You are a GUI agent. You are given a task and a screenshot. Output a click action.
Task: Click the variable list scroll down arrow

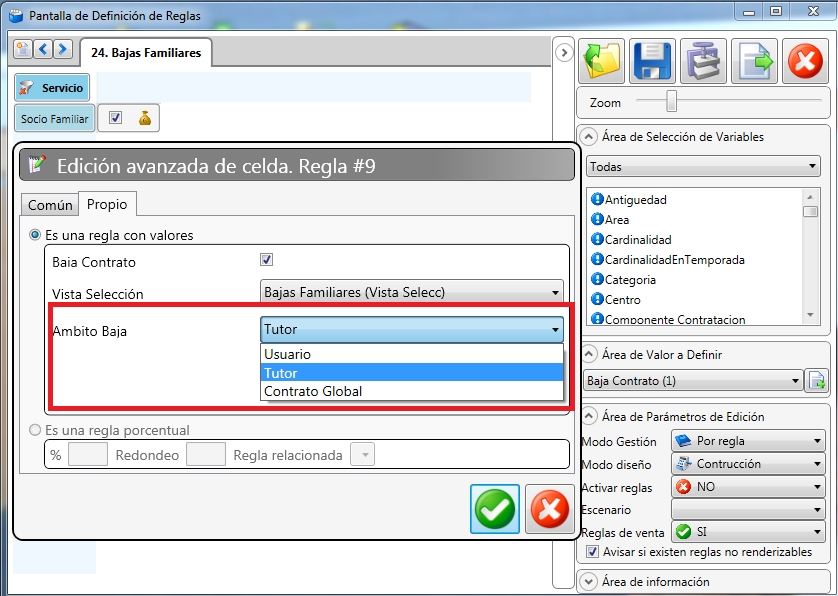810,315
